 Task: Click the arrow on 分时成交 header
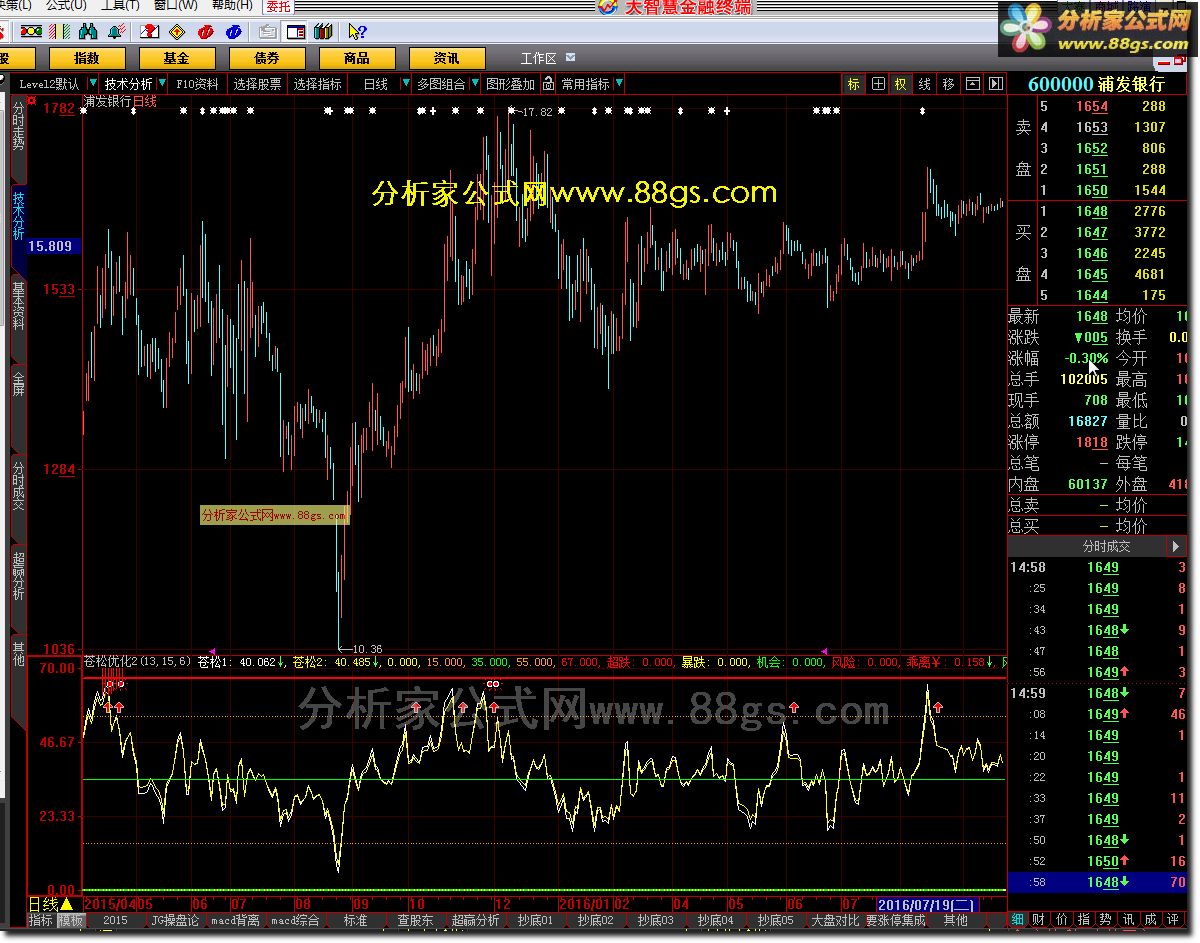(x=1175, y=547)
